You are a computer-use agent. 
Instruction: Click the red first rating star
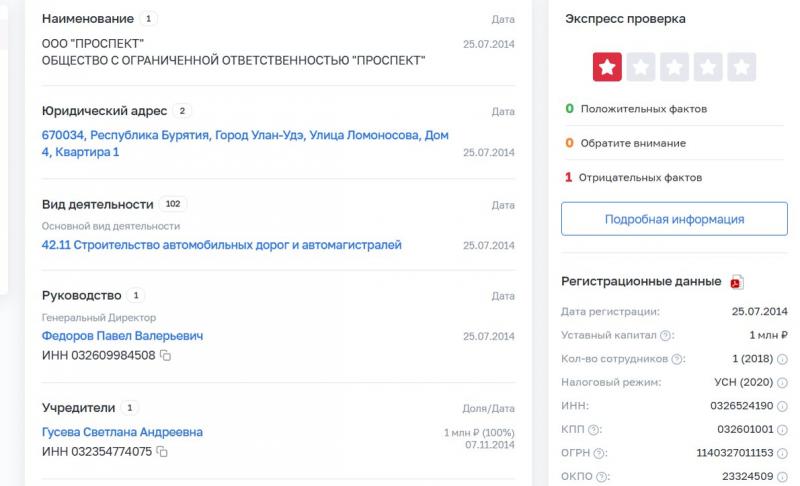[607, 67]
